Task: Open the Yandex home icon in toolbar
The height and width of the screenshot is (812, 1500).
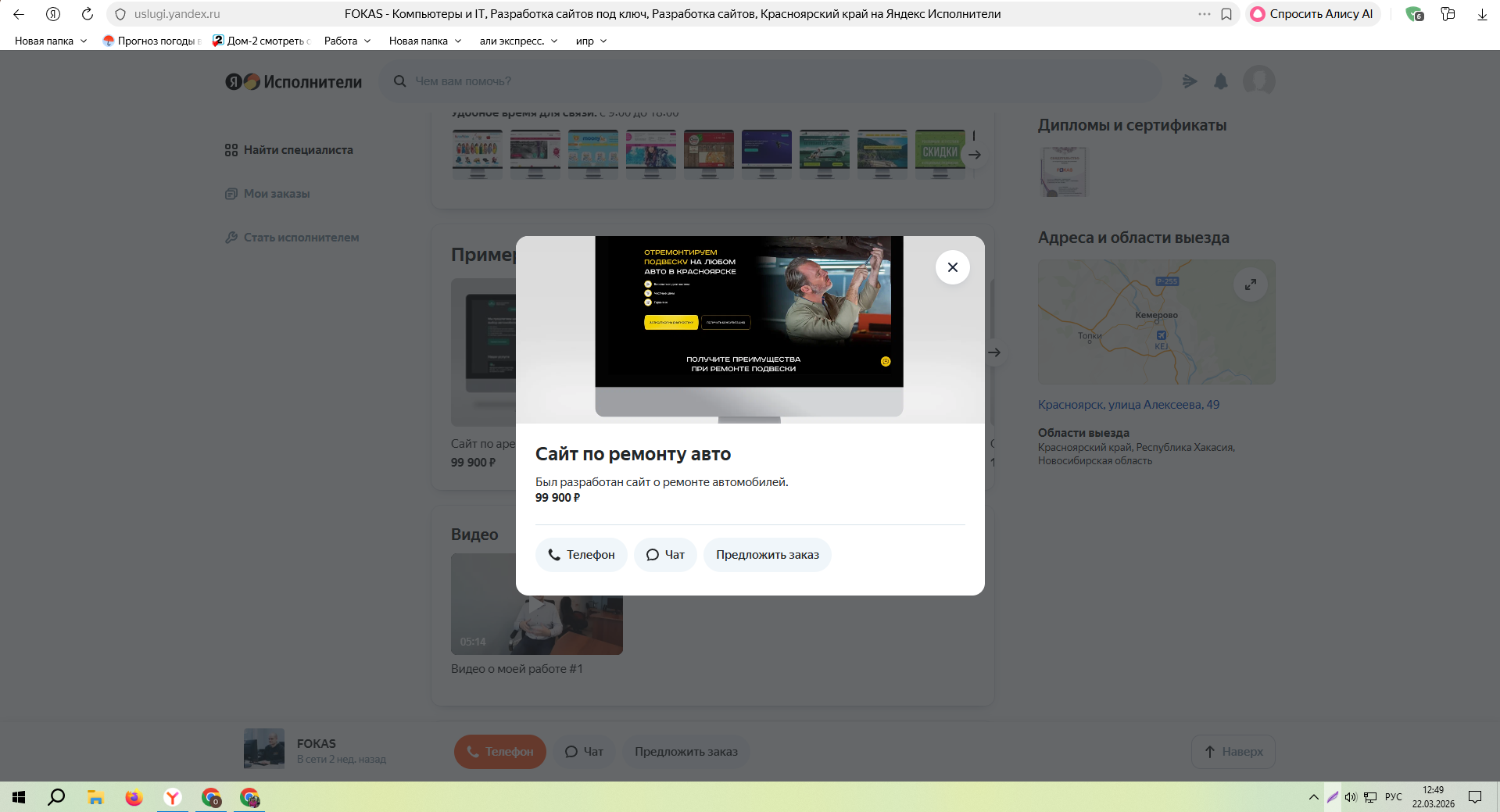Action: [x=53, y=14]
